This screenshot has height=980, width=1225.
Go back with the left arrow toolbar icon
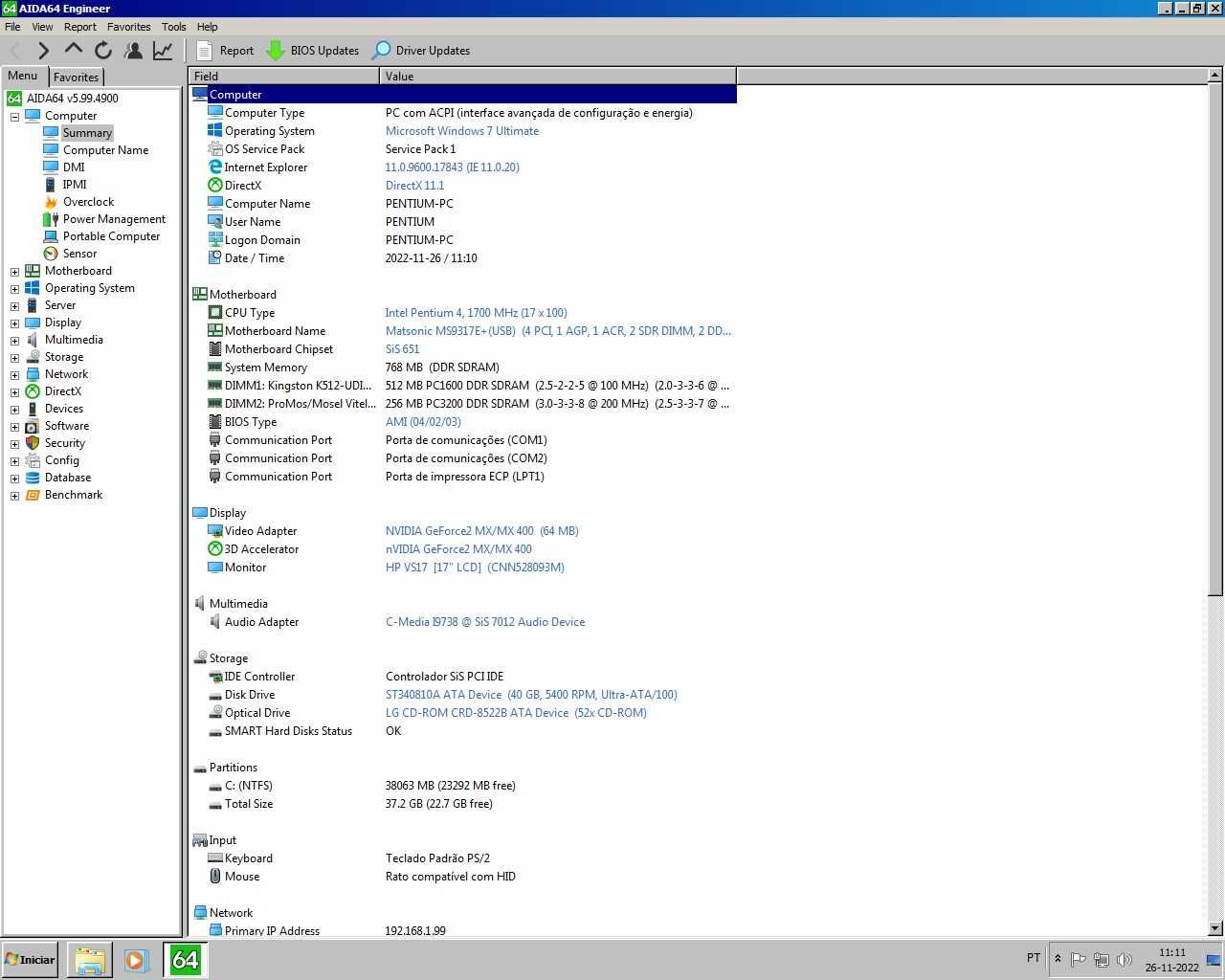click(14, 51)
